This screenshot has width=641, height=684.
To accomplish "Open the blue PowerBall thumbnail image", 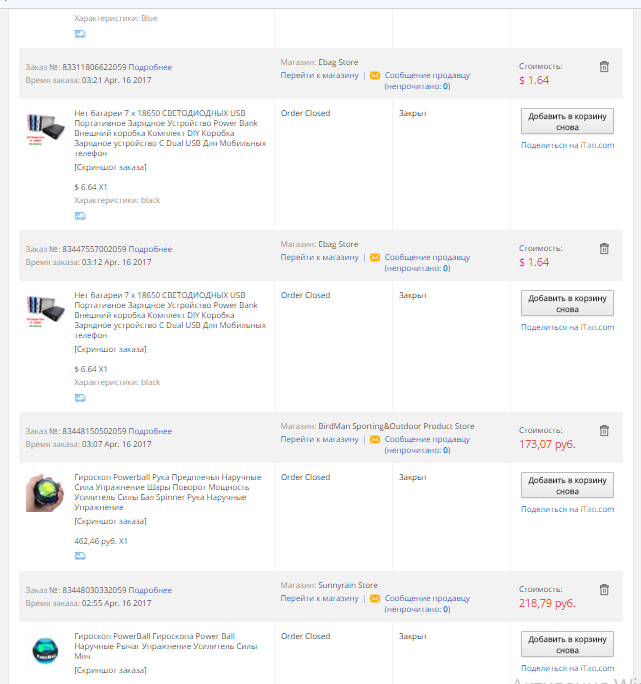I will [45, 650].
